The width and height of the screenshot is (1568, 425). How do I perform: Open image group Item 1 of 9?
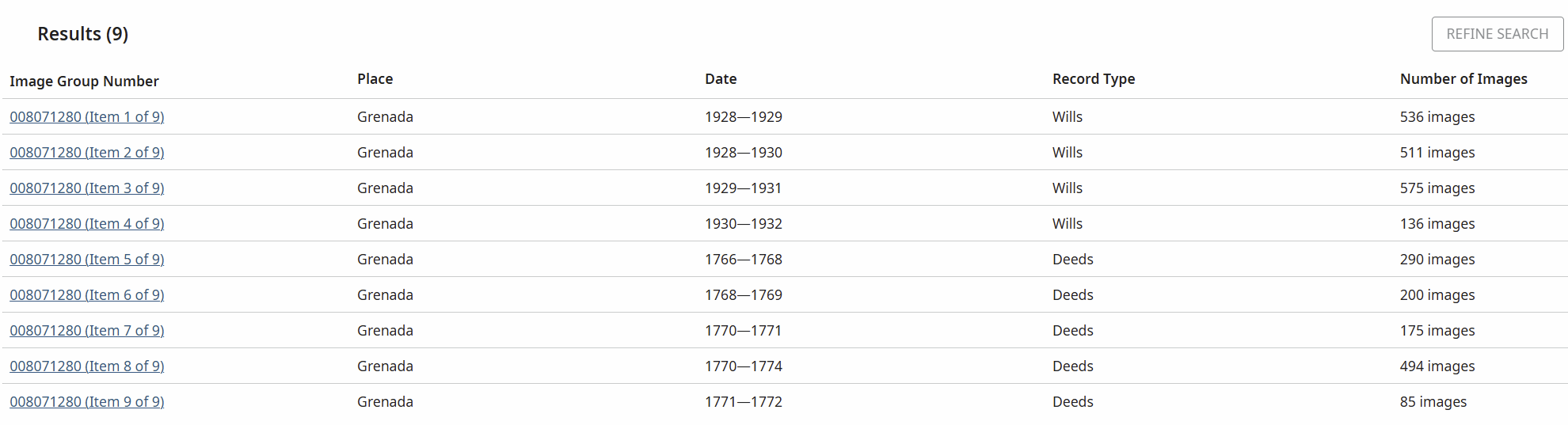(x=87, y=117)
